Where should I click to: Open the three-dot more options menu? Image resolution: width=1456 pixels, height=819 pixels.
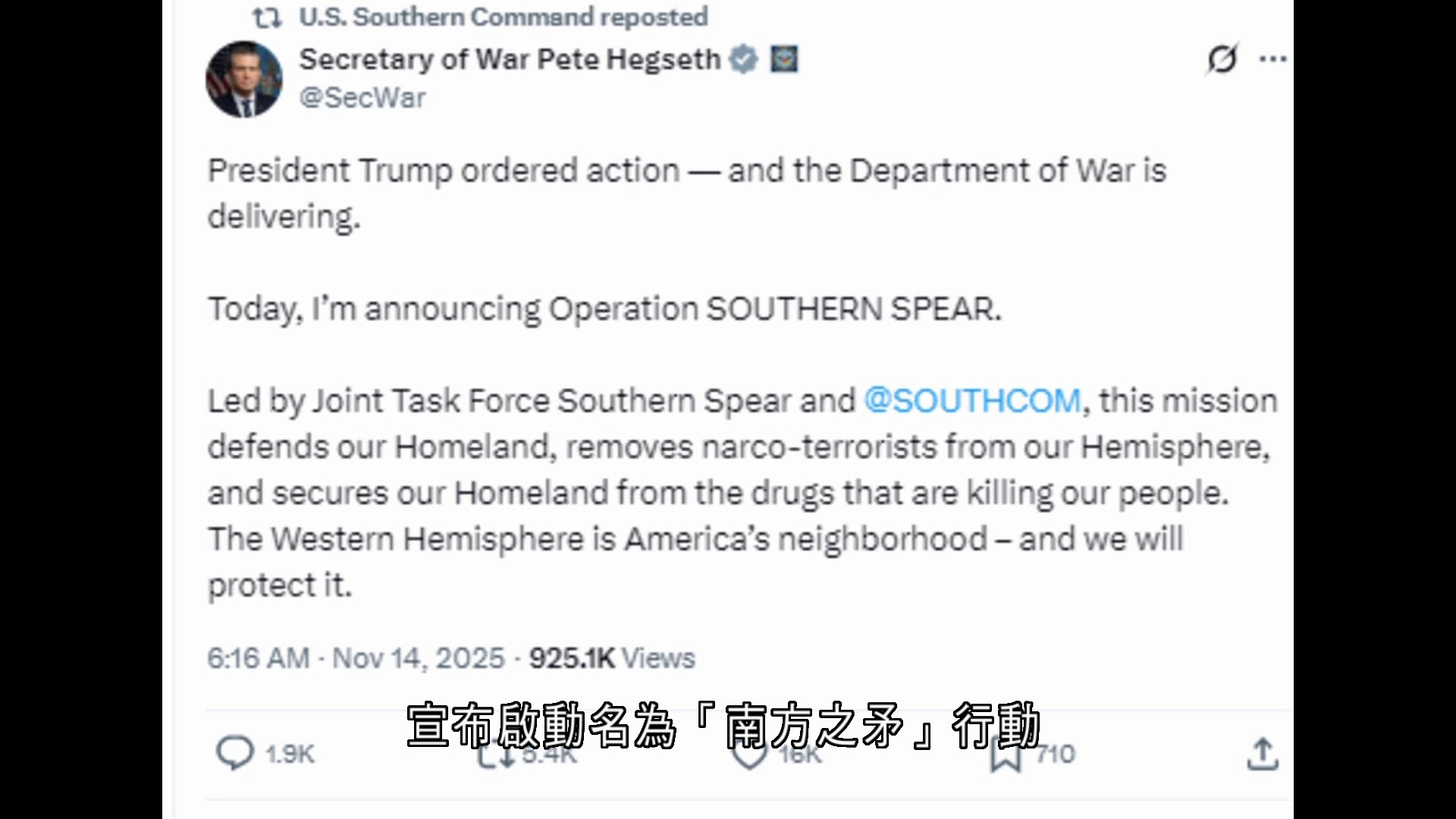point(1272,58)
